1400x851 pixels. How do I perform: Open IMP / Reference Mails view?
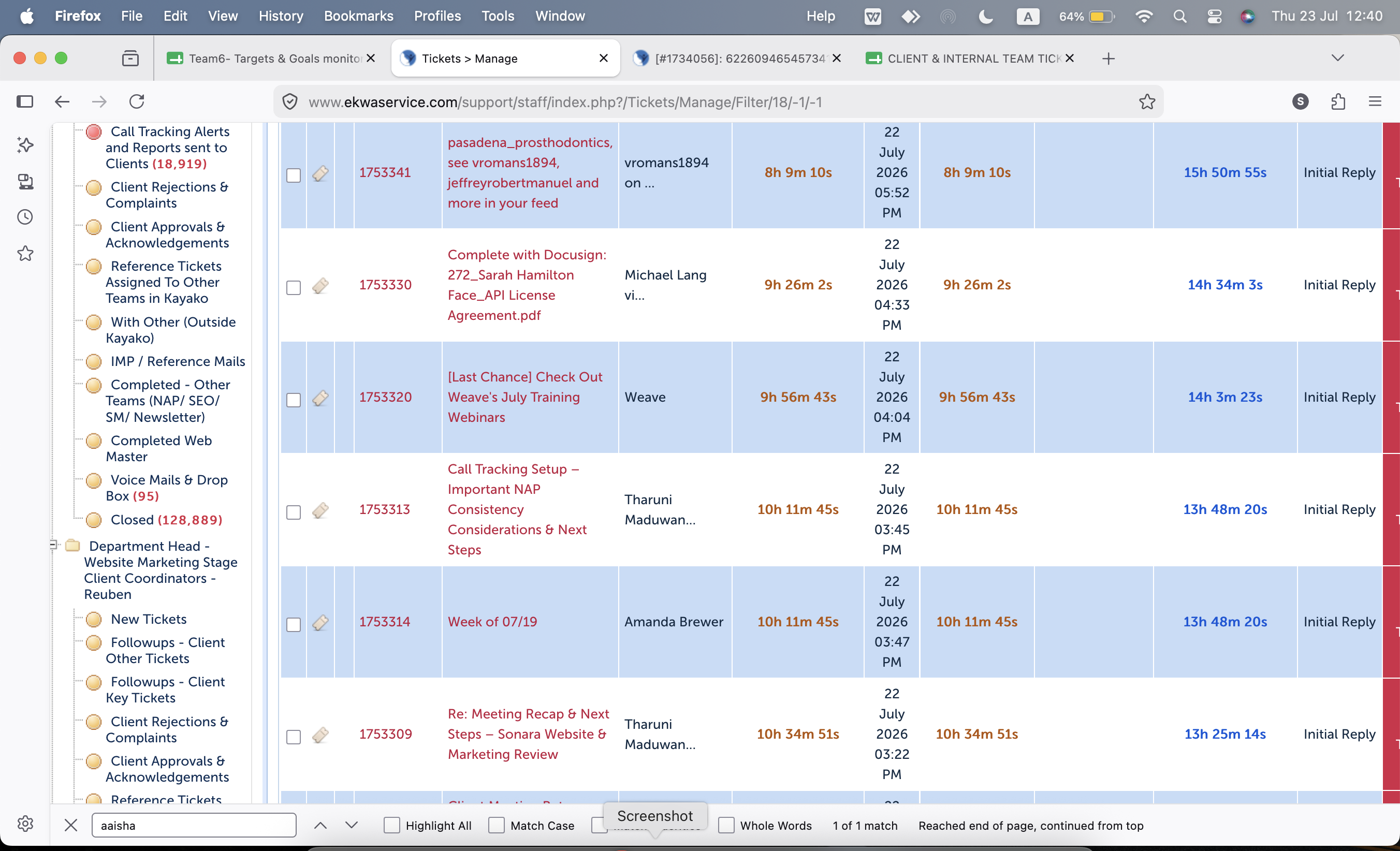coord(178,362)
